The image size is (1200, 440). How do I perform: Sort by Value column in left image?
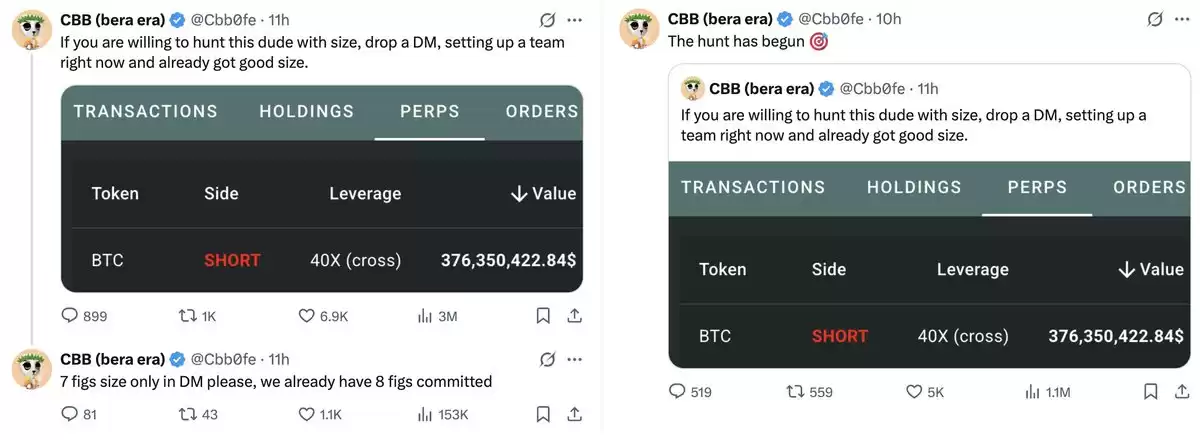click(x=543, y=194)
